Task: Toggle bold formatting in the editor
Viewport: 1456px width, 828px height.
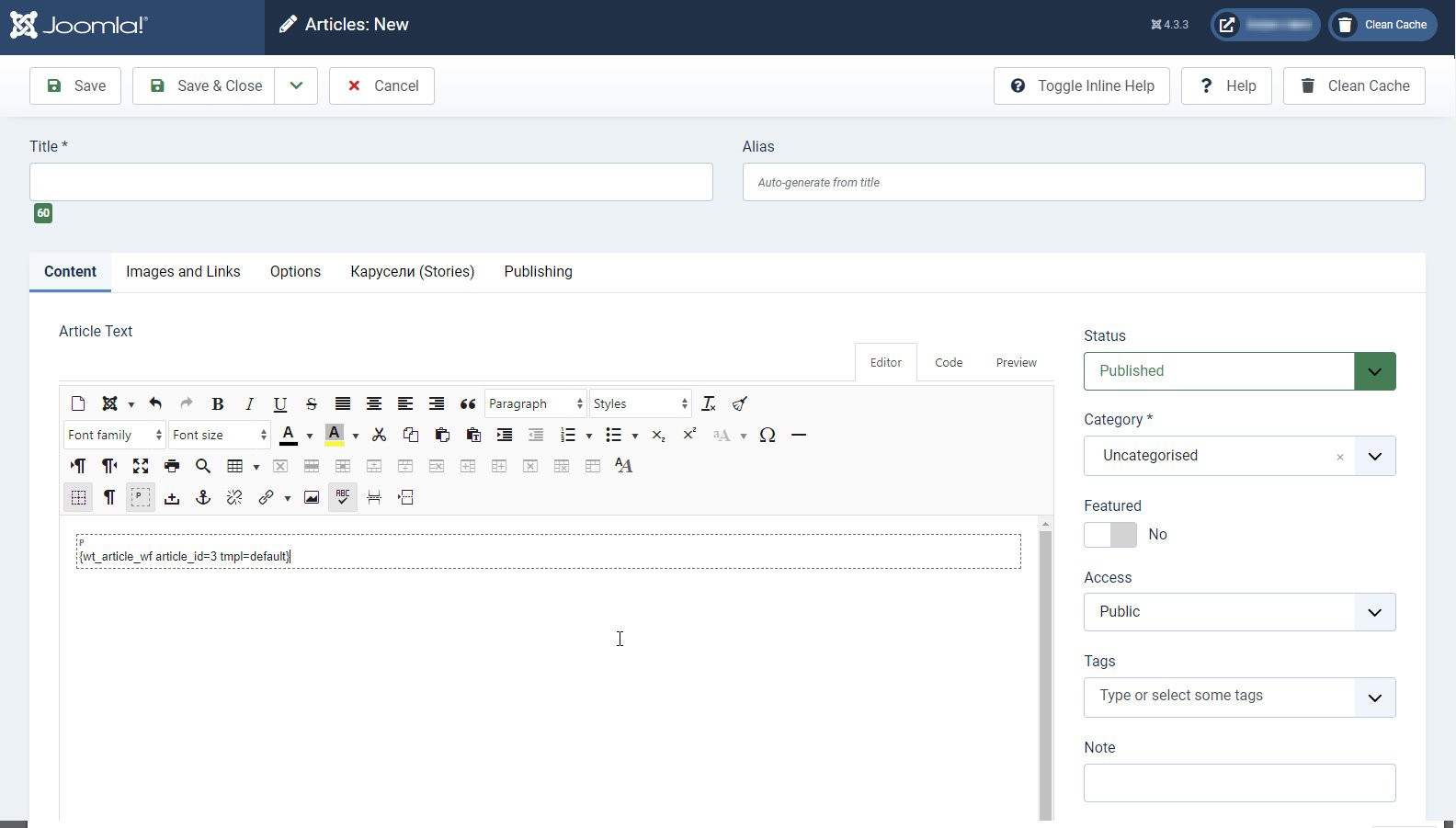Action: pos(218,403)
